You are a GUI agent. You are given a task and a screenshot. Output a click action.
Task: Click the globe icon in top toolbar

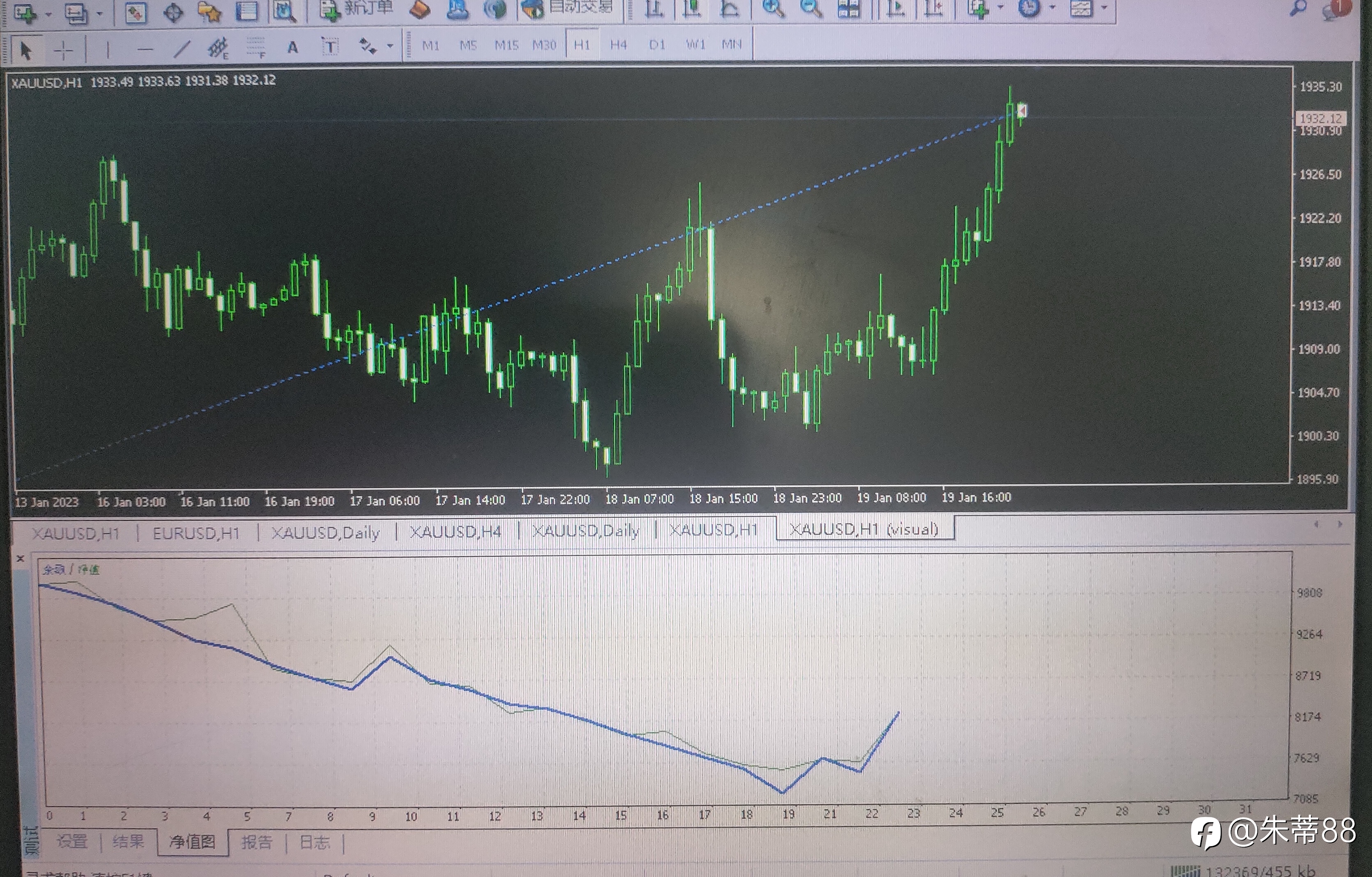(x=495, y=9)
